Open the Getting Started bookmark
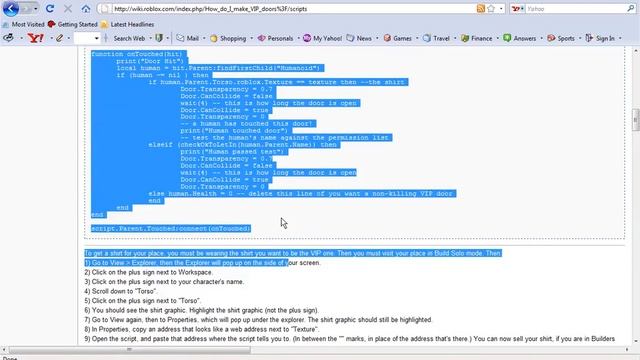Screen dimensions: 640x360 pos(73,24)
